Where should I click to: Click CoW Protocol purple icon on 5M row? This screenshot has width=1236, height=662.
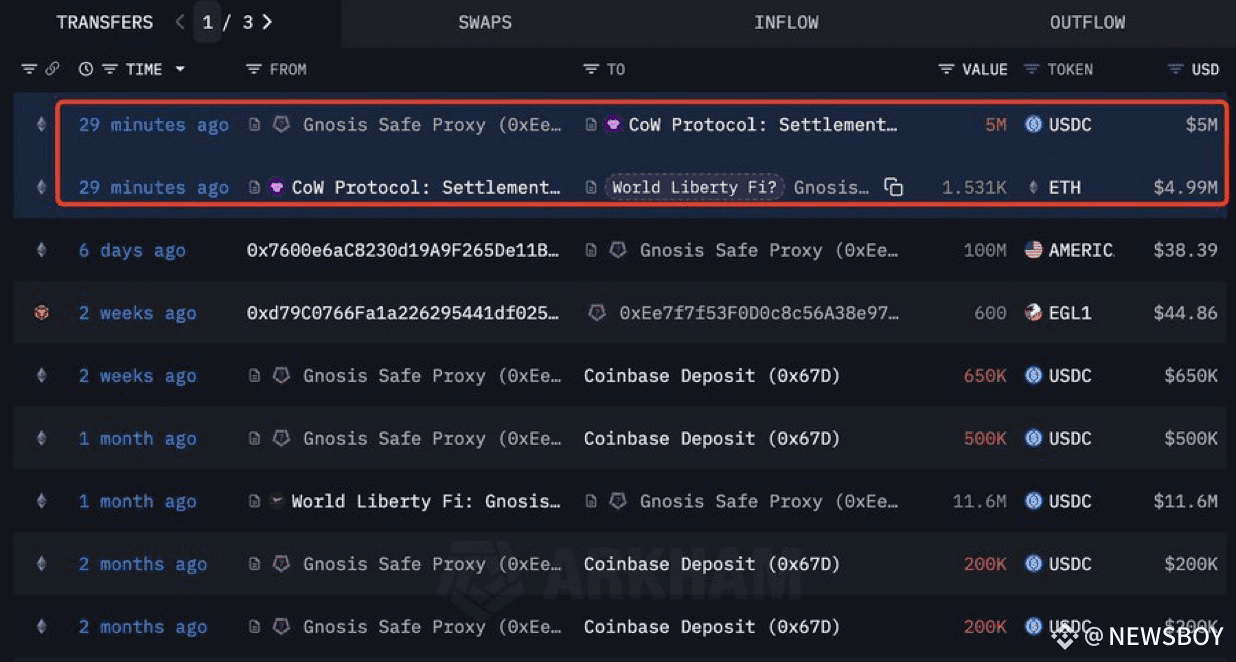click(614, 125)
